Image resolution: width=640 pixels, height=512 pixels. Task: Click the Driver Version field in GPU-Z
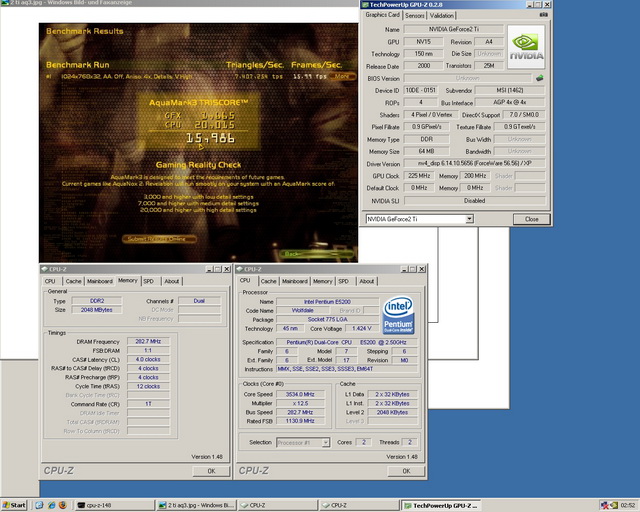[474, 163]
